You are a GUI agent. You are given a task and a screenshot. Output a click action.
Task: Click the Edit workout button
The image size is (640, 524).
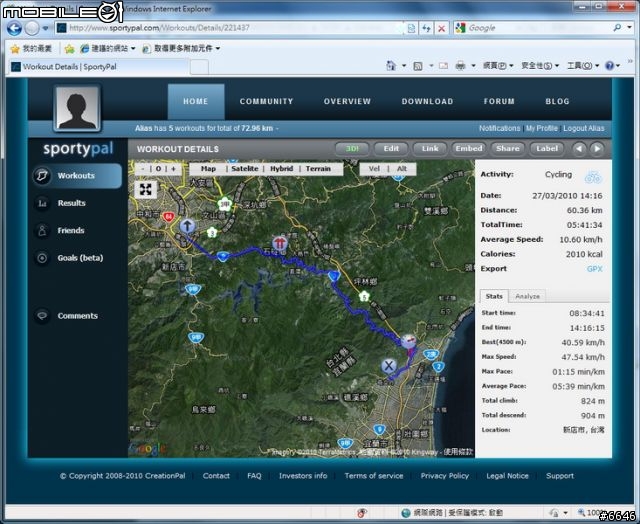(x=391, y=149)
